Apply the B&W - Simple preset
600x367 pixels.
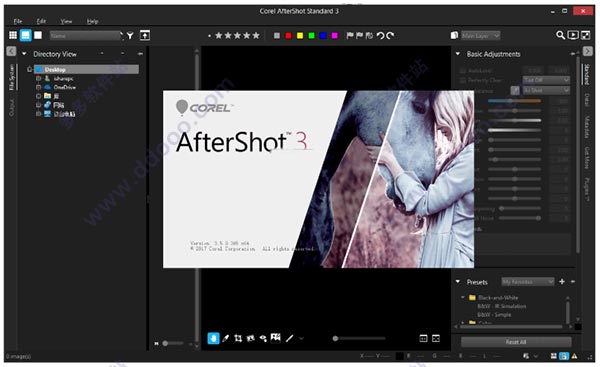point(494,315)
